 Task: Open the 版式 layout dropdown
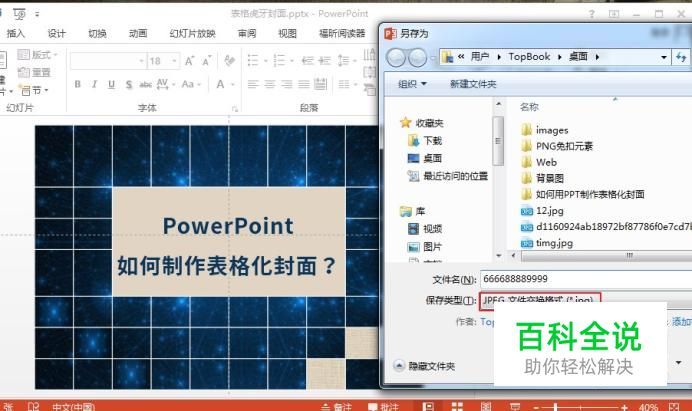click(38, 55)
